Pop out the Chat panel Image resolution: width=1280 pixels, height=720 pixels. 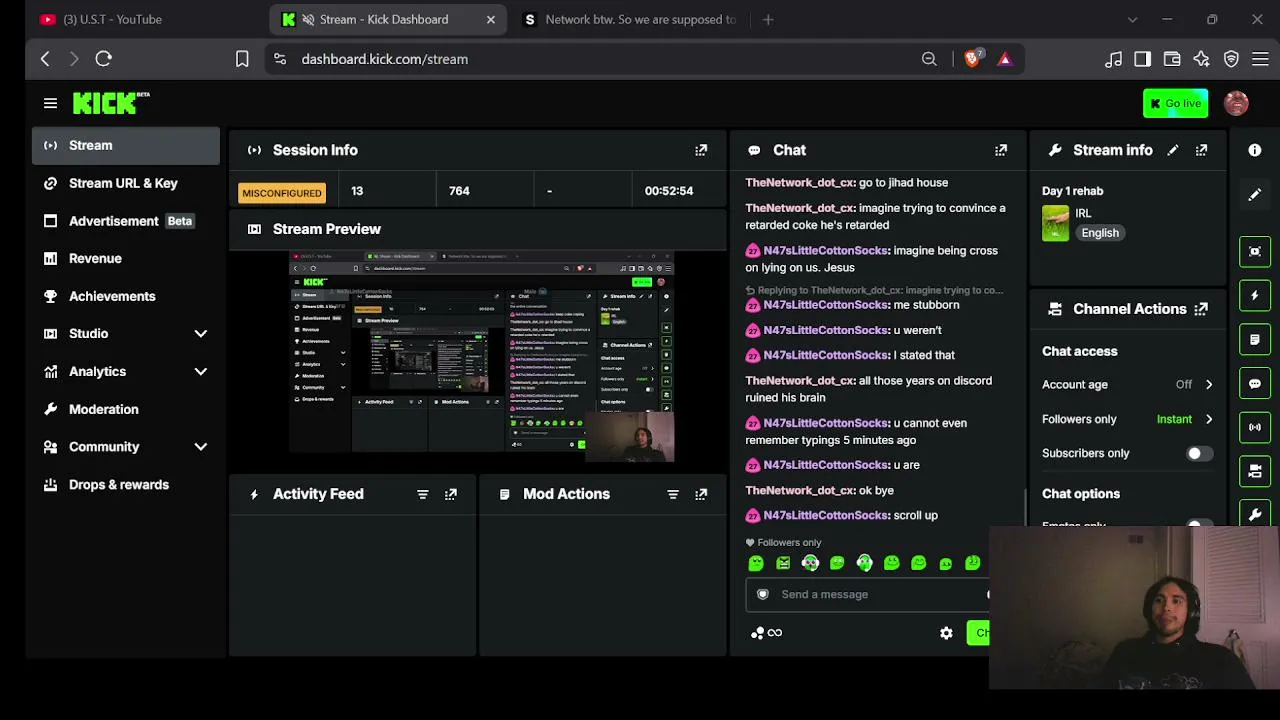pos(1001,150)
